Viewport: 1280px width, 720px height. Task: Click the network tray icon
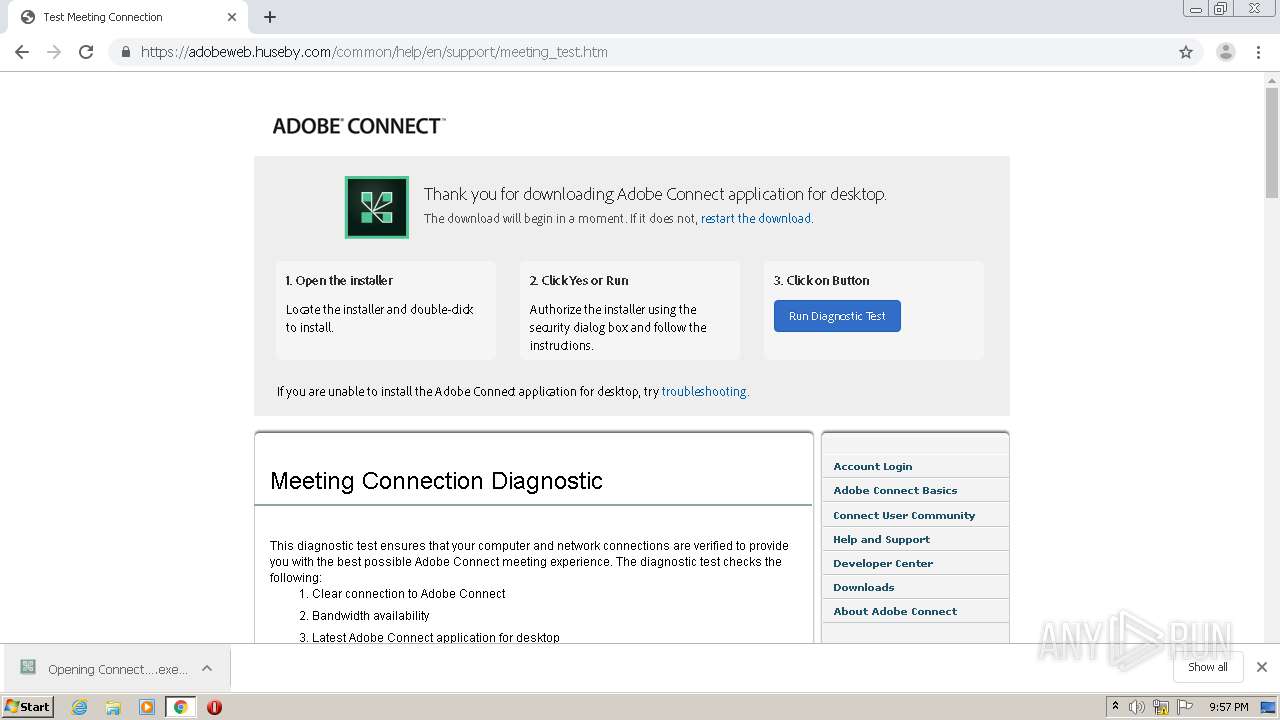coord(1161,707)
